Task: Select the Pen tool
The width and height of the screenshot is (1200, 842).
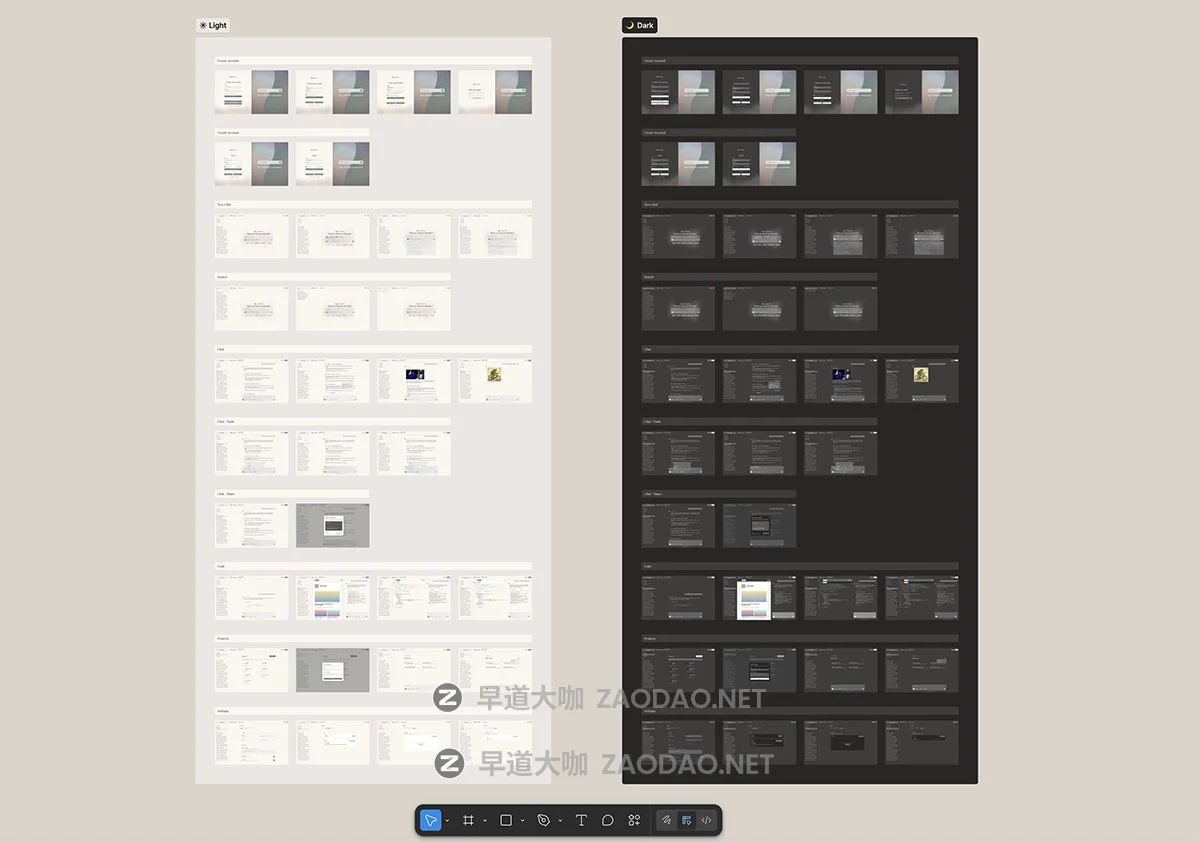Action: point(543,820)
